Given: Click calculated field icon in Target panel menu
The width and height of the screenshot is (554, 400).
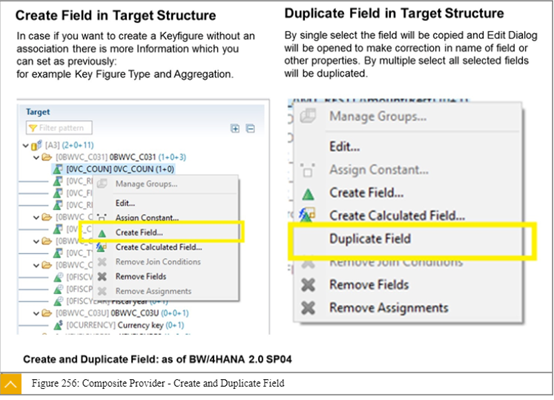Looking at the screenshot, I should (101, 247).
